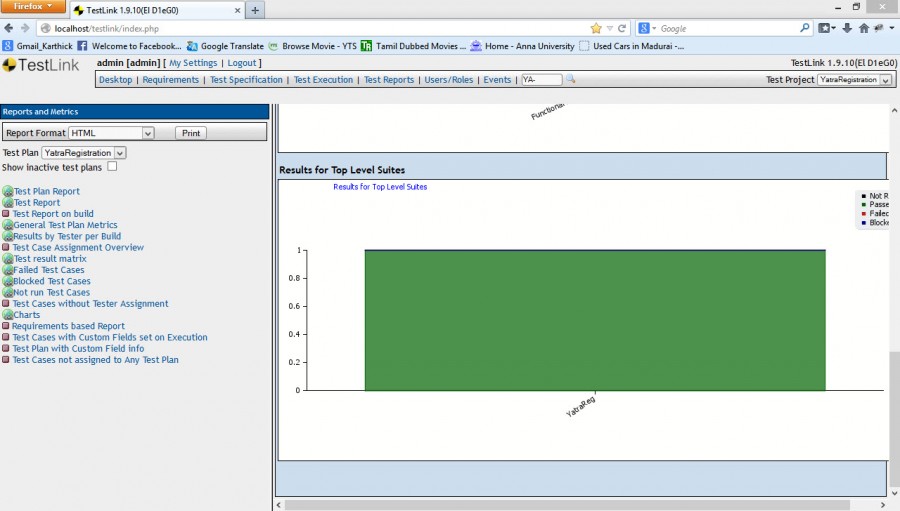Open Test Project dropdown in header

point(854,80)
